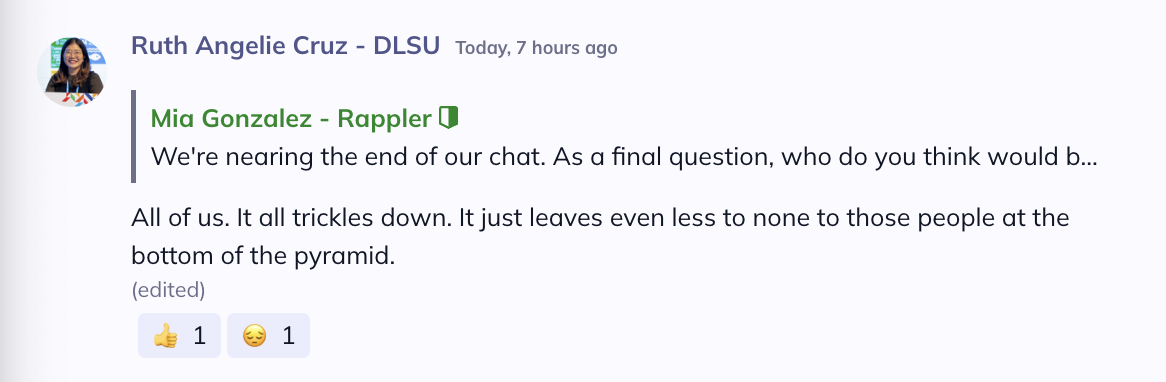Click the green shield badge beside Rappler

click(x=448, y=117)
